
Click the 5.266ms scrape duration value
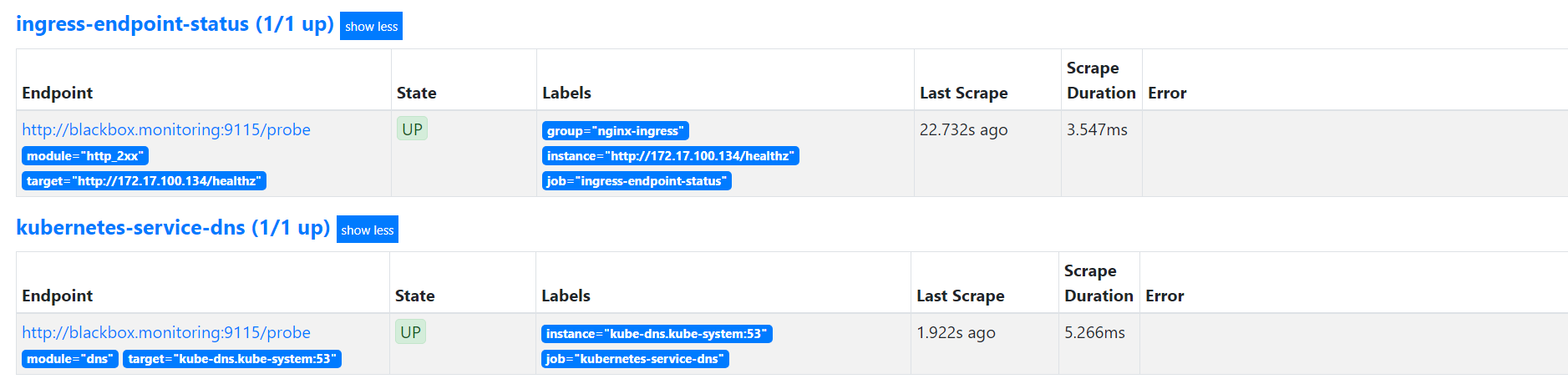point(1094,332)
